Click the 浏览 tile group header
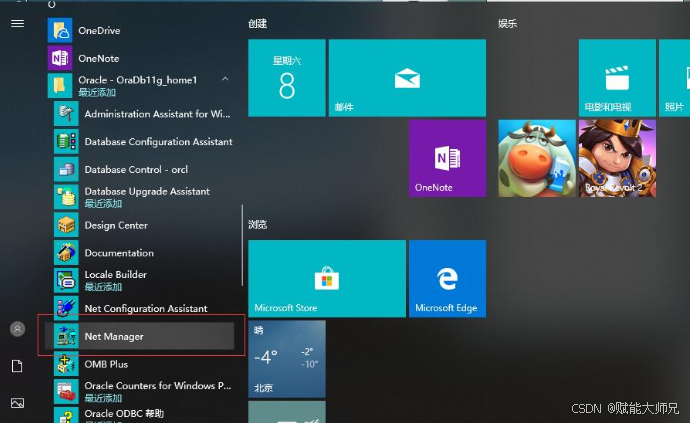690x423 pixels. [x=257, y=224]
